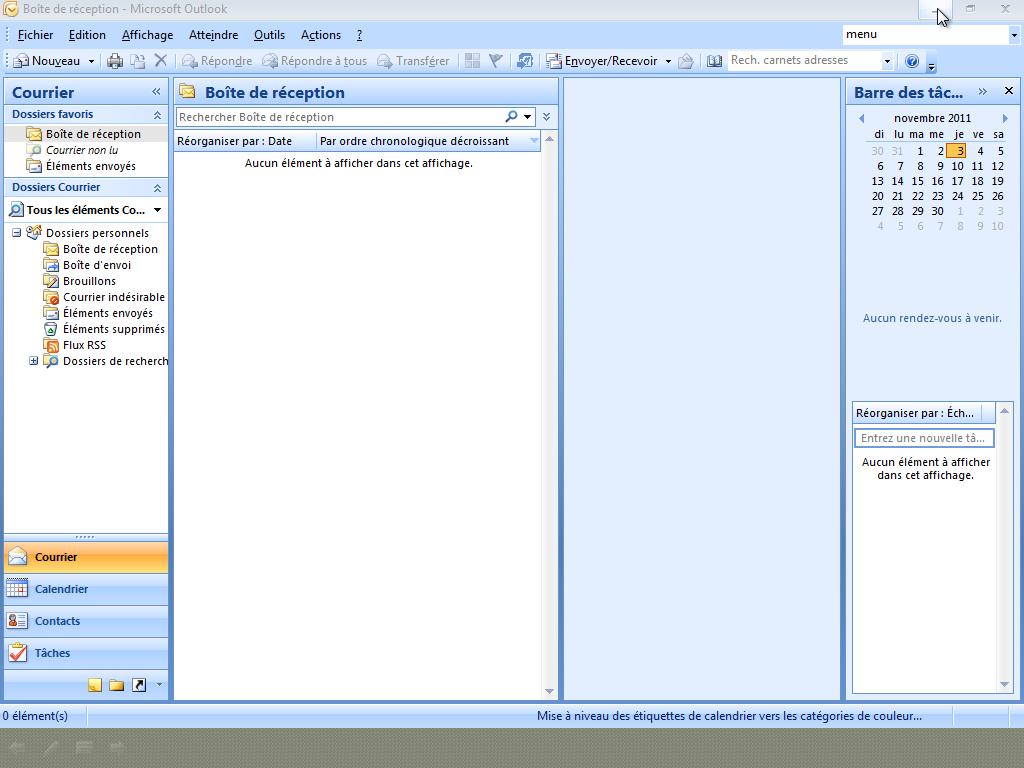Image resolution: width=1024 pixels, height=768 pixels.
Task: Open the address book search dropdown arrow
Action: [887, 61]
